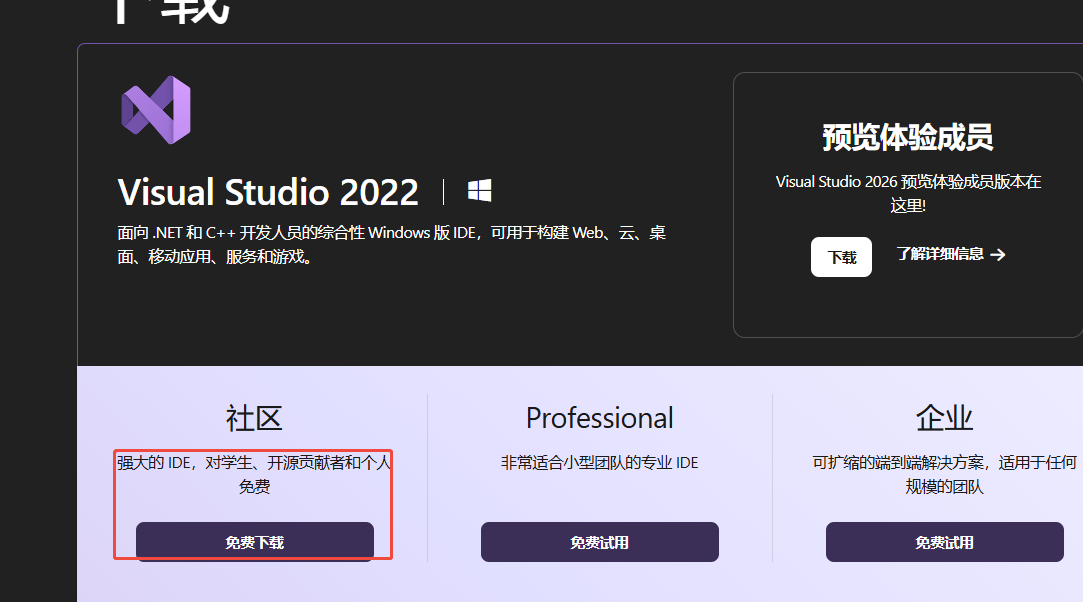The image size is (1083, 602).
Task: Click the description starting 可扩缩的端到端解决方案
Action: pos(944,474)
